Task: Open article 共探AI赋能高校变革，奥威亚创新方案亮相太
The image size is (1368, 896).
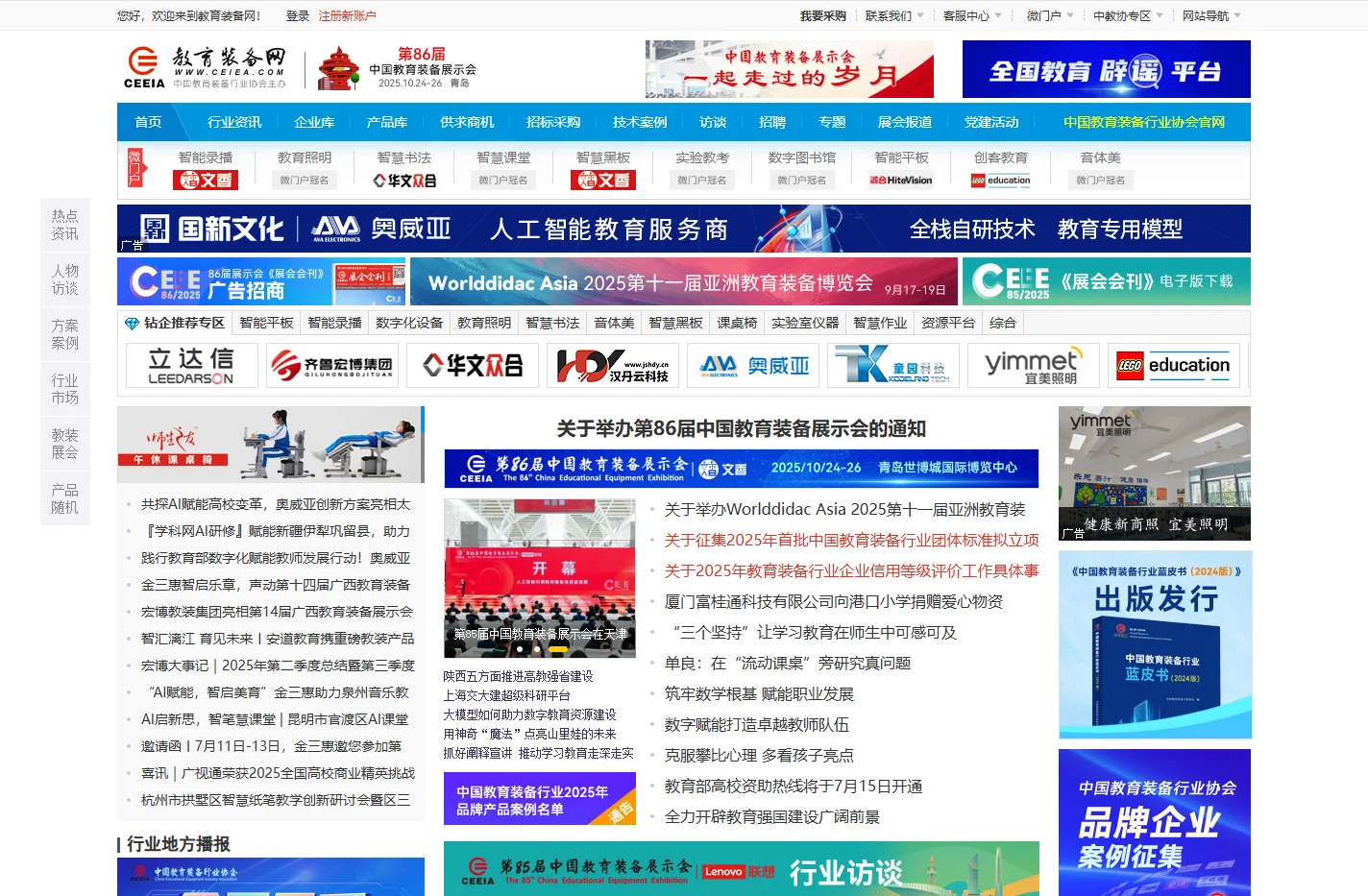Action: [276, 504]
